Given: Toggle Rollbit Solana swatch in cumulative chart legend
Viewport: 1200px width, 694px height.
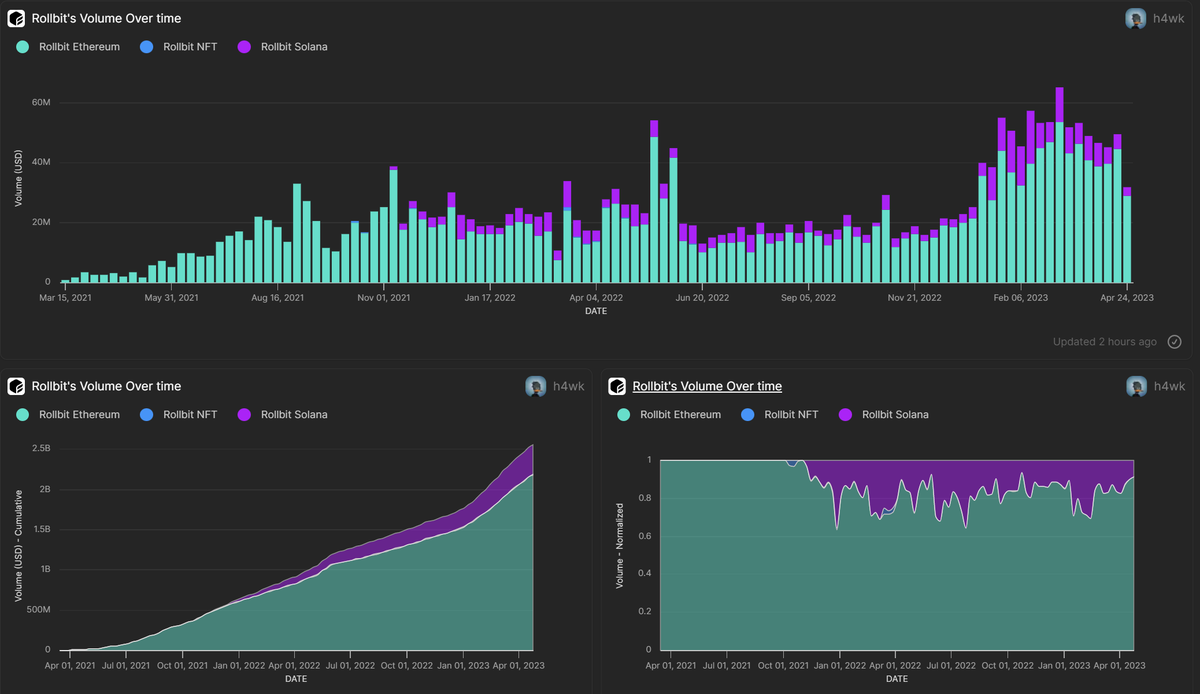Looking at the screenshot, I should (244, 414).
